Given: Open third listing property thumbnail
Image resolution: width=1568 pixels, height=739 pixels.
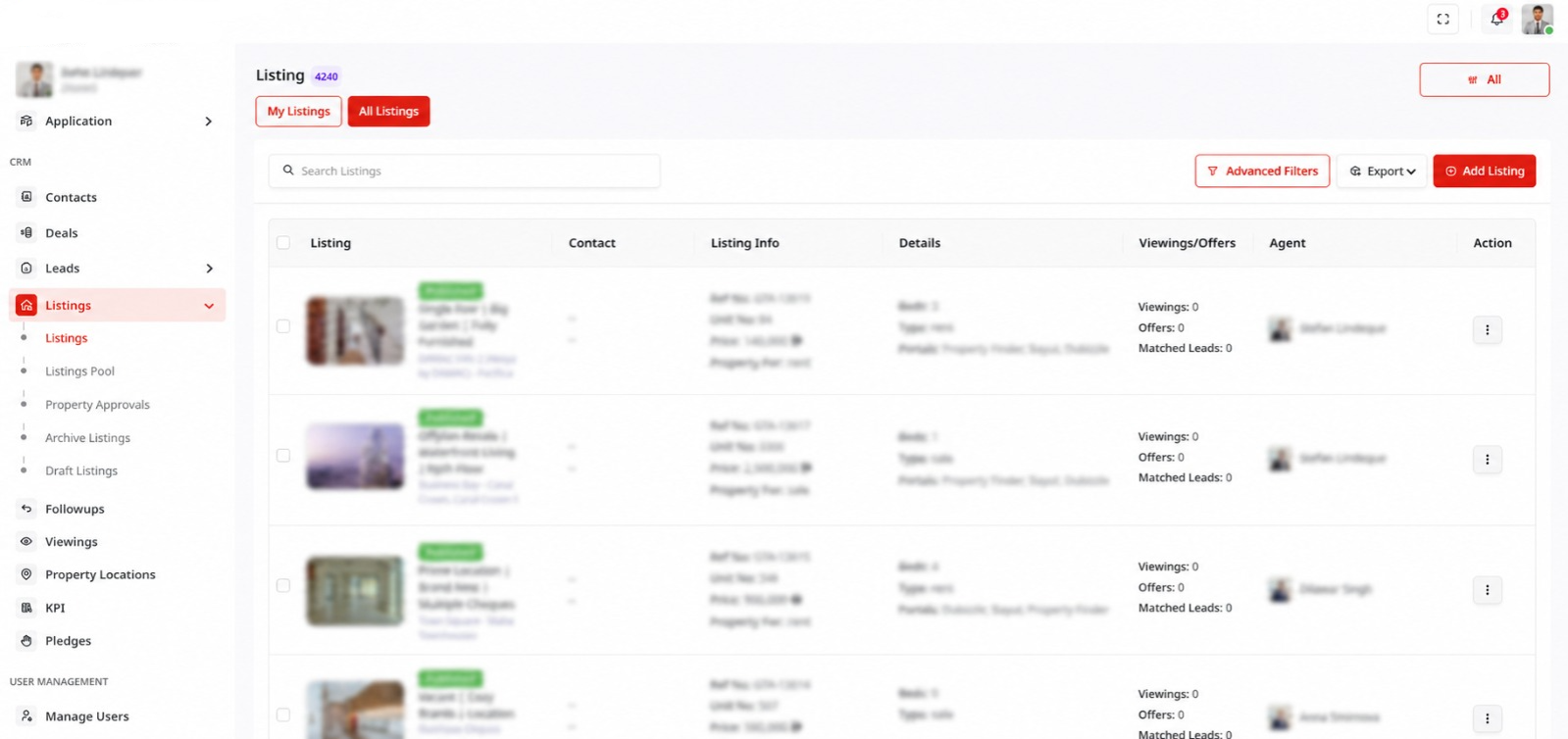Looking at the screenshot, I should tap(355, 591).
